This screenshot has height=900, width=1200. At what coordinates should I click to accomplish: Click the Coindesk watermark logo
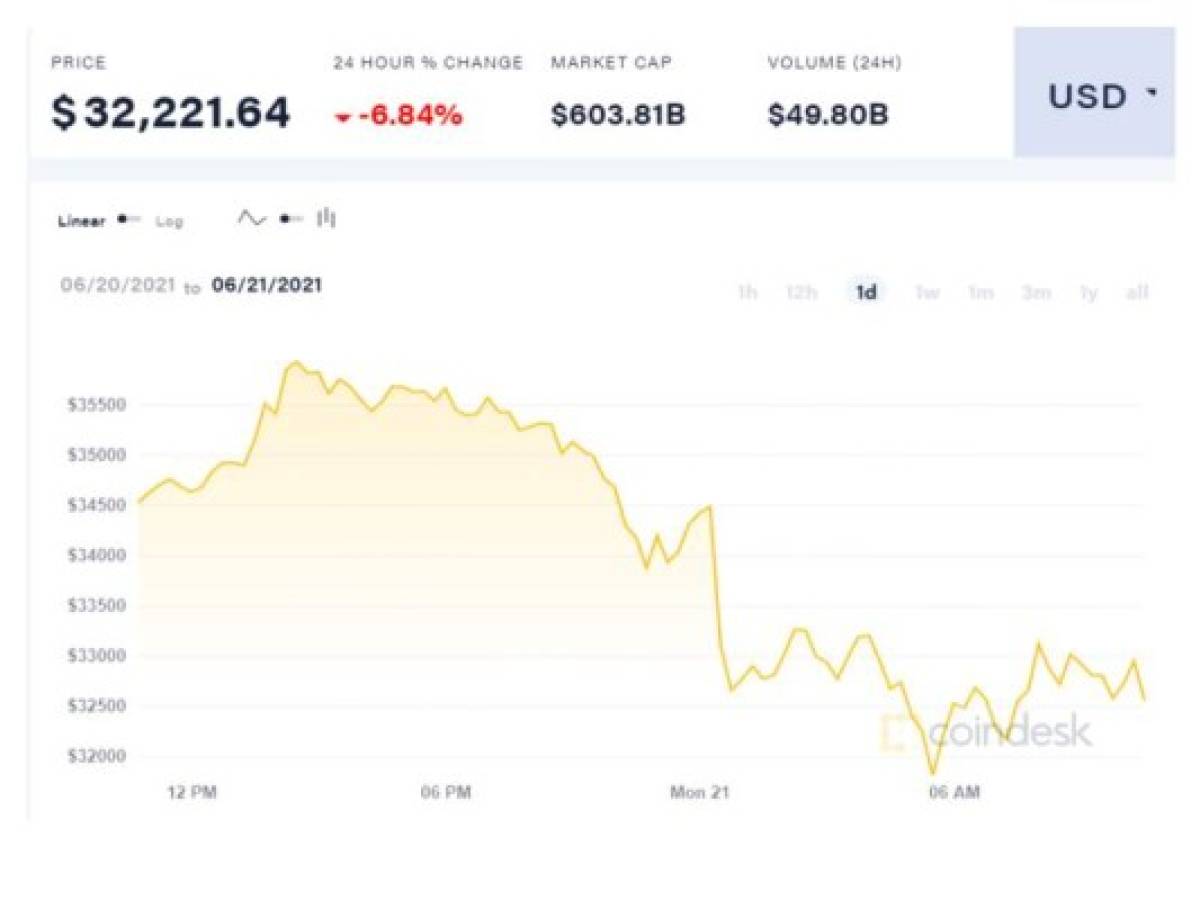tap(986, 733)
